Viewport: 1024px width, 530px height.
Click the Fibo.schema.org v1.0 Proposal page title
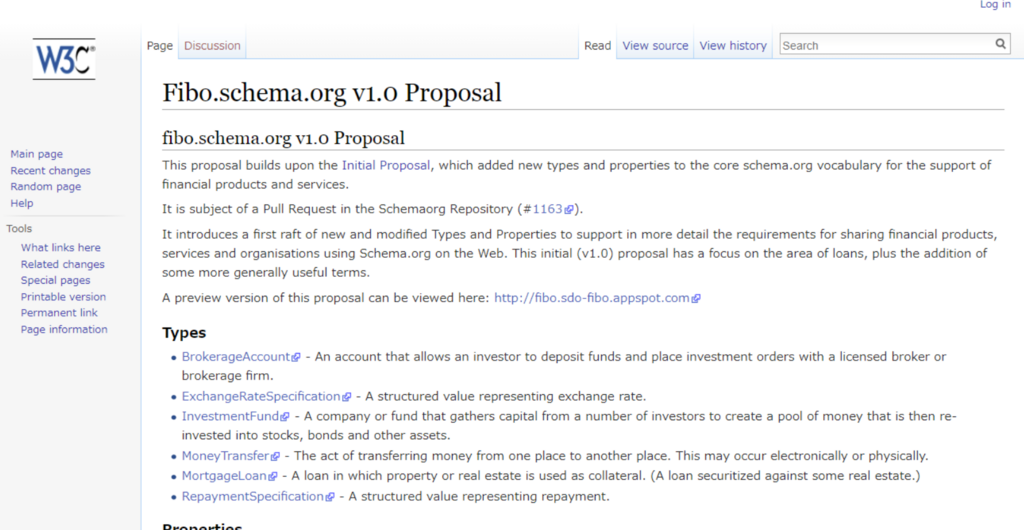pyautogui.click(x=332, y=93)
